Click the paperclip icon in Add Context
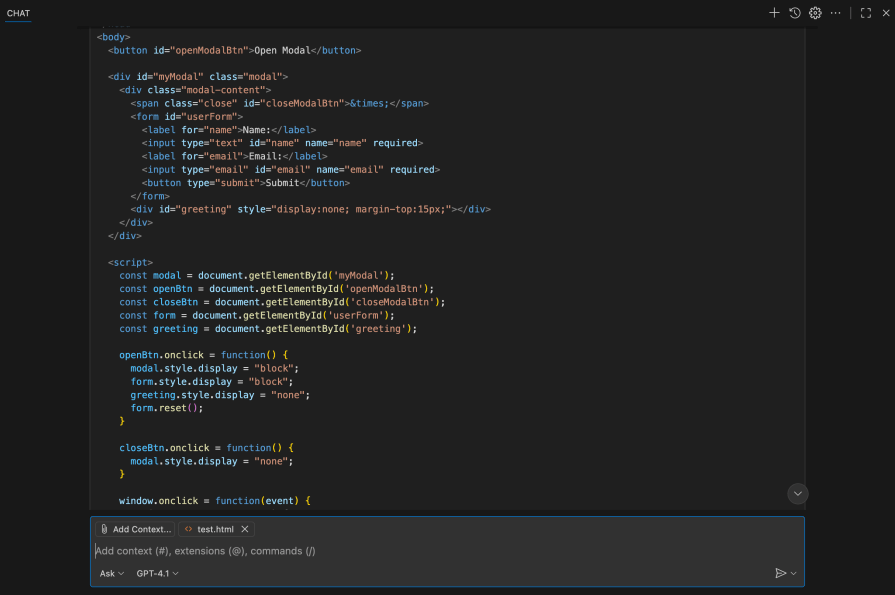Image resolution: width=895 pixels, height=595 pixels. [104, 529]
